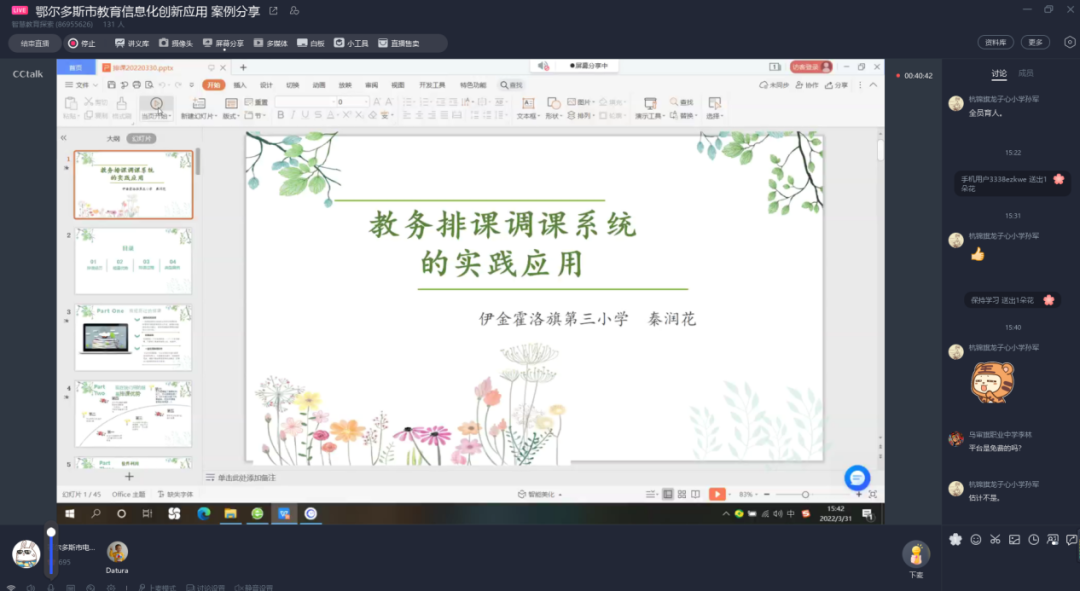Collapse the WPS ribbon with chevron
Screen dimensions: 1080x591
pyautogui.click(x=873, y=85)
